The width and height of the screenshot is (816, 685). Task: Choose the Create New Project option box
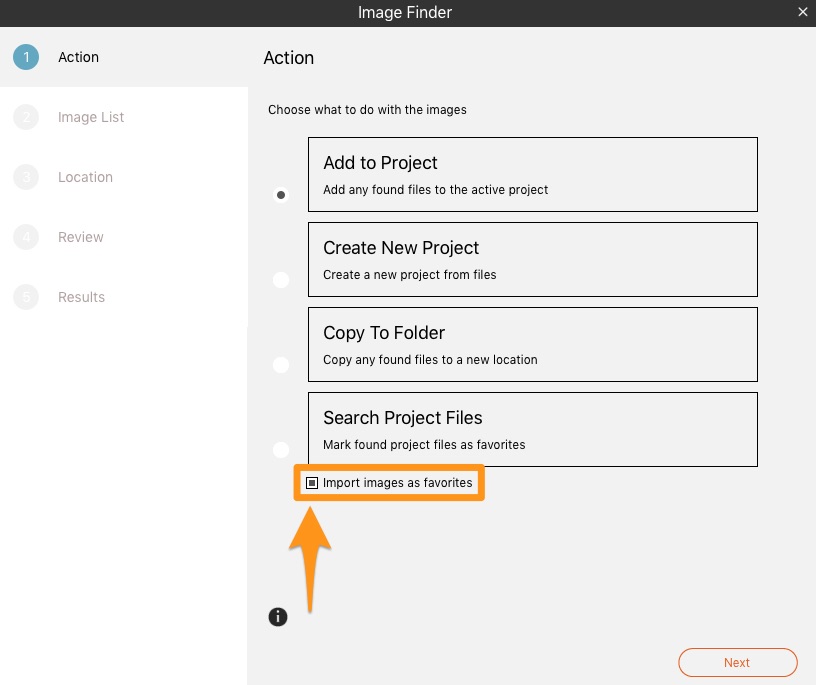[x=533, y=259]
